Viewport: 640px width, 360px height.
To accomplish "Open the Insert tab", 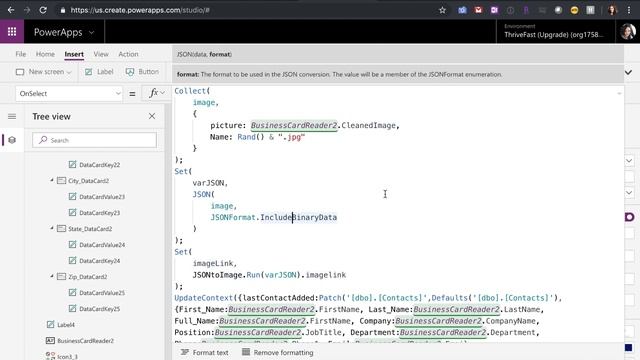I will (x=74, y=54).
